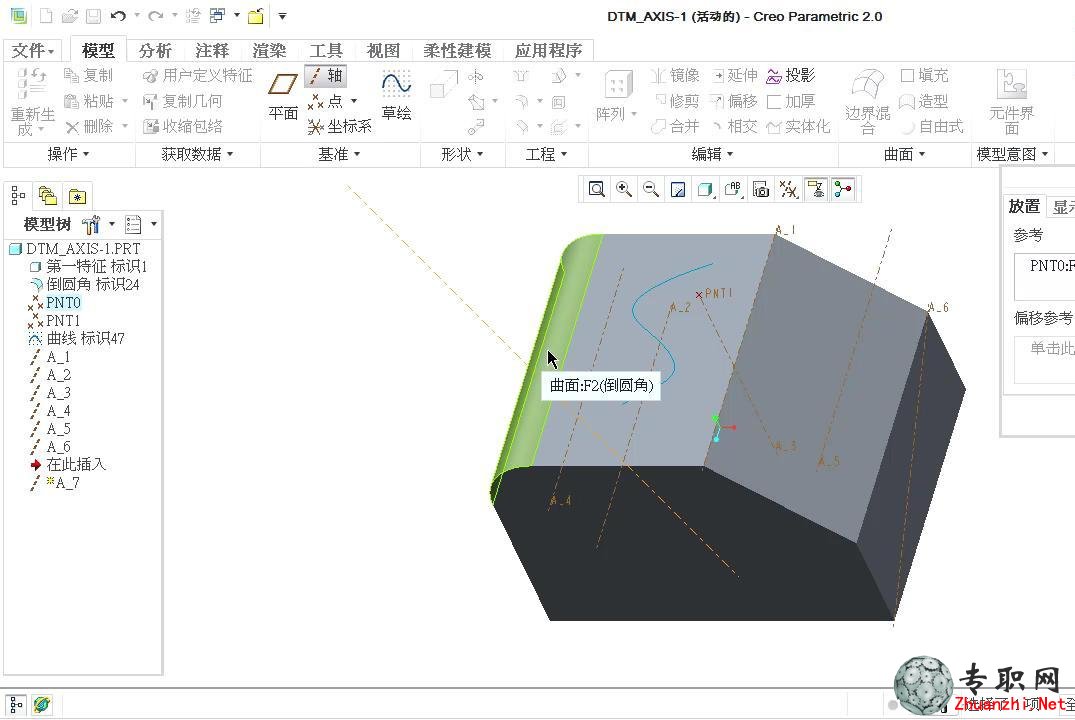Screen dimensions: 1075x720
Task: Click the view manager camera icon
Action: (761, 189)
